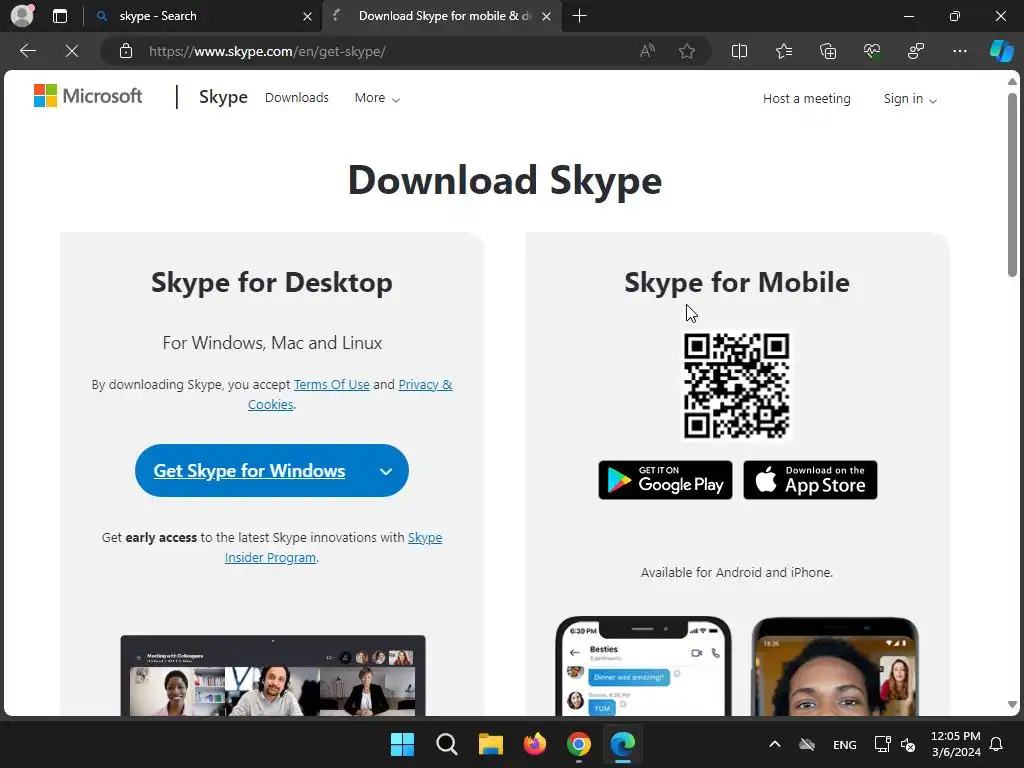Open network status tray icon
Viewport: 1024px width, 768px height.
882,744
